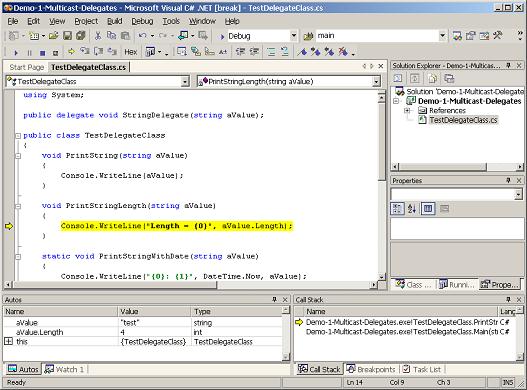Click the Save All icon
Image resolution: width=527 pixels, height=390 pixels.
[x=81, y=36]
